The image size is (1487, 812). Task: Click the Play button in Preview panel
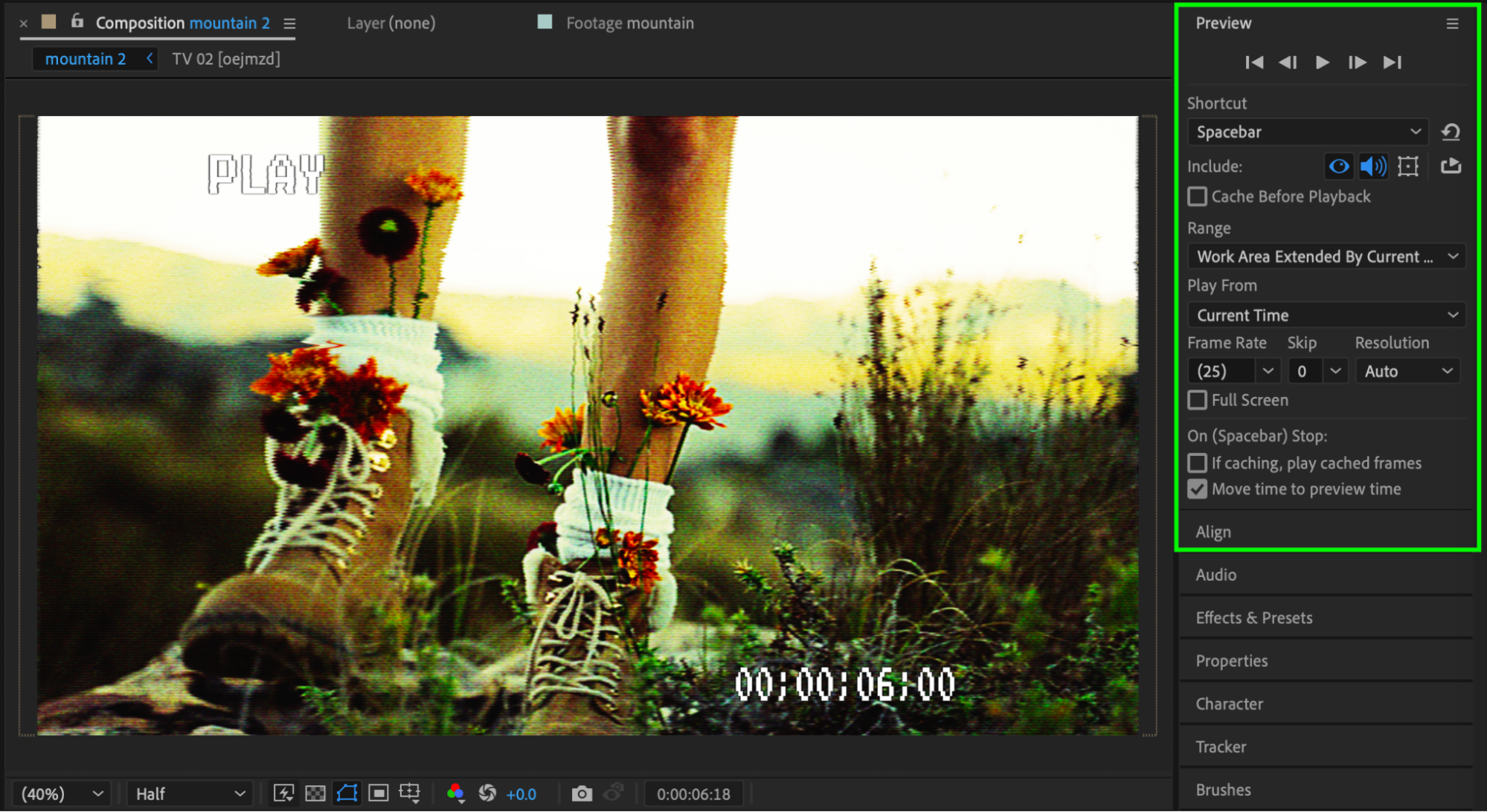1323,62
